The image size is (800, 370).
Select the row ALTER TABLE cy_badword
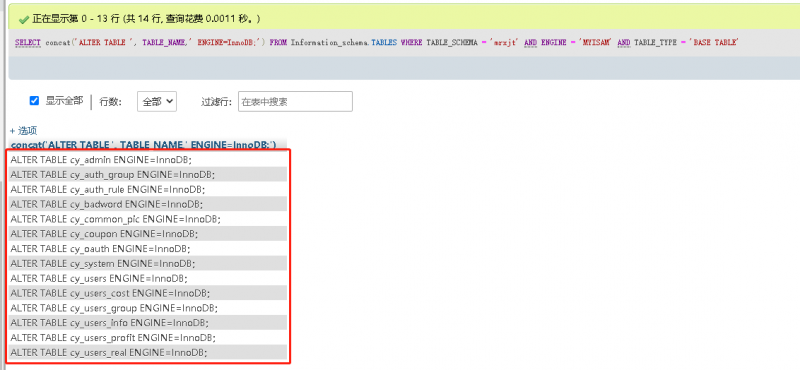tap(148, 204)
